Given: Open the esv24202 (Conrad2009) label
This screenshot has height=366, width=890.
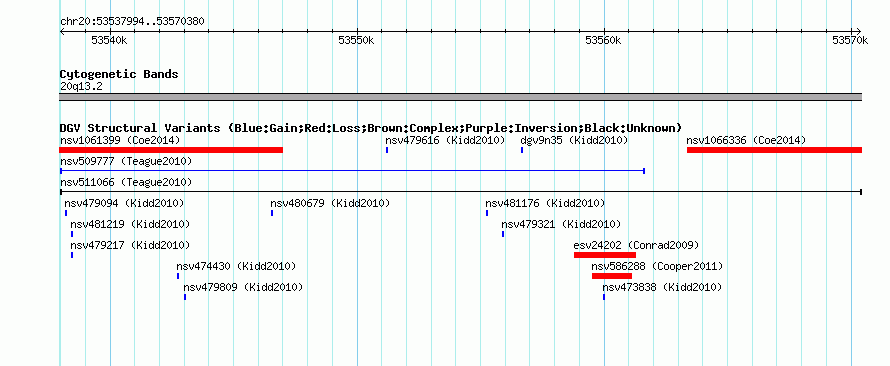Looking at the screenshot, I should (x=636, y=245).
